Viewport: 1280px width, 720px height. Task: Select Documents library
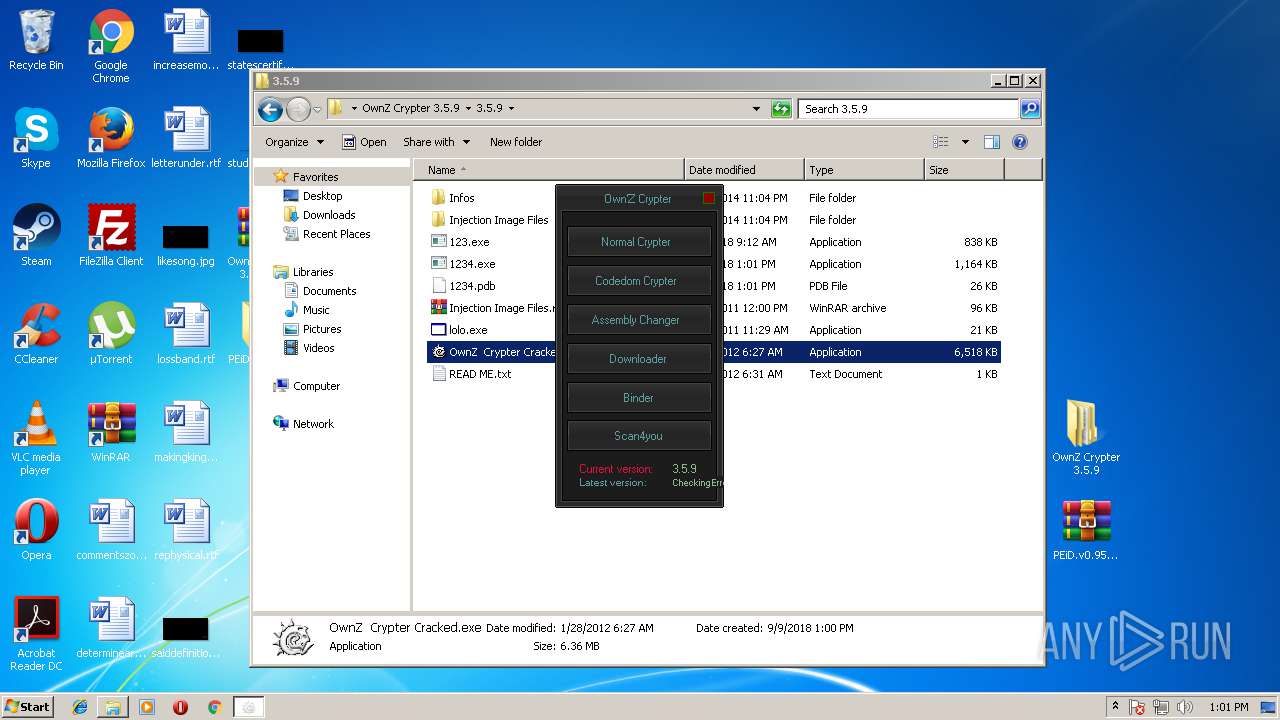point(329,291)
